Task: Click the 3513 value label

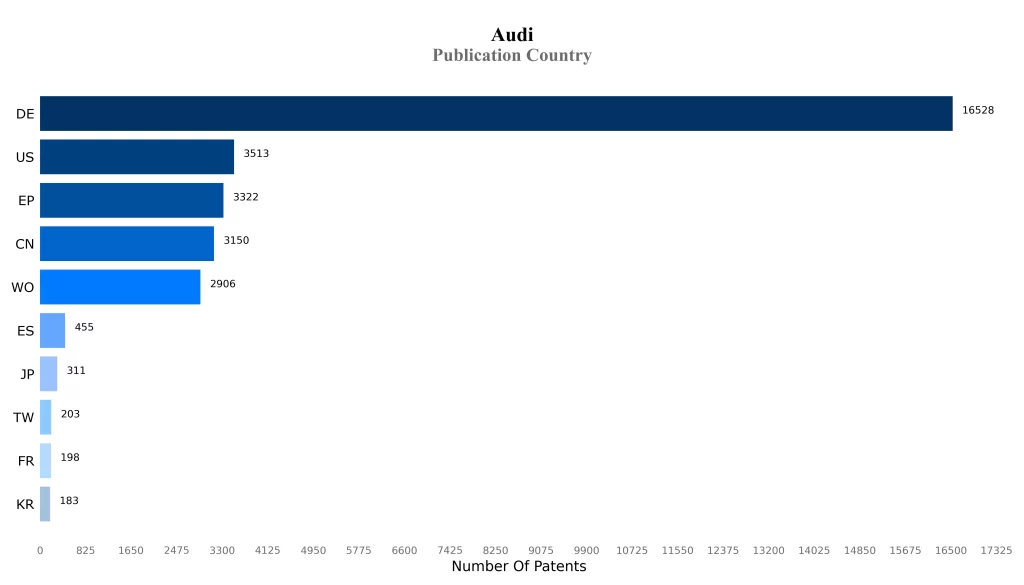Action: click(256, 154)
